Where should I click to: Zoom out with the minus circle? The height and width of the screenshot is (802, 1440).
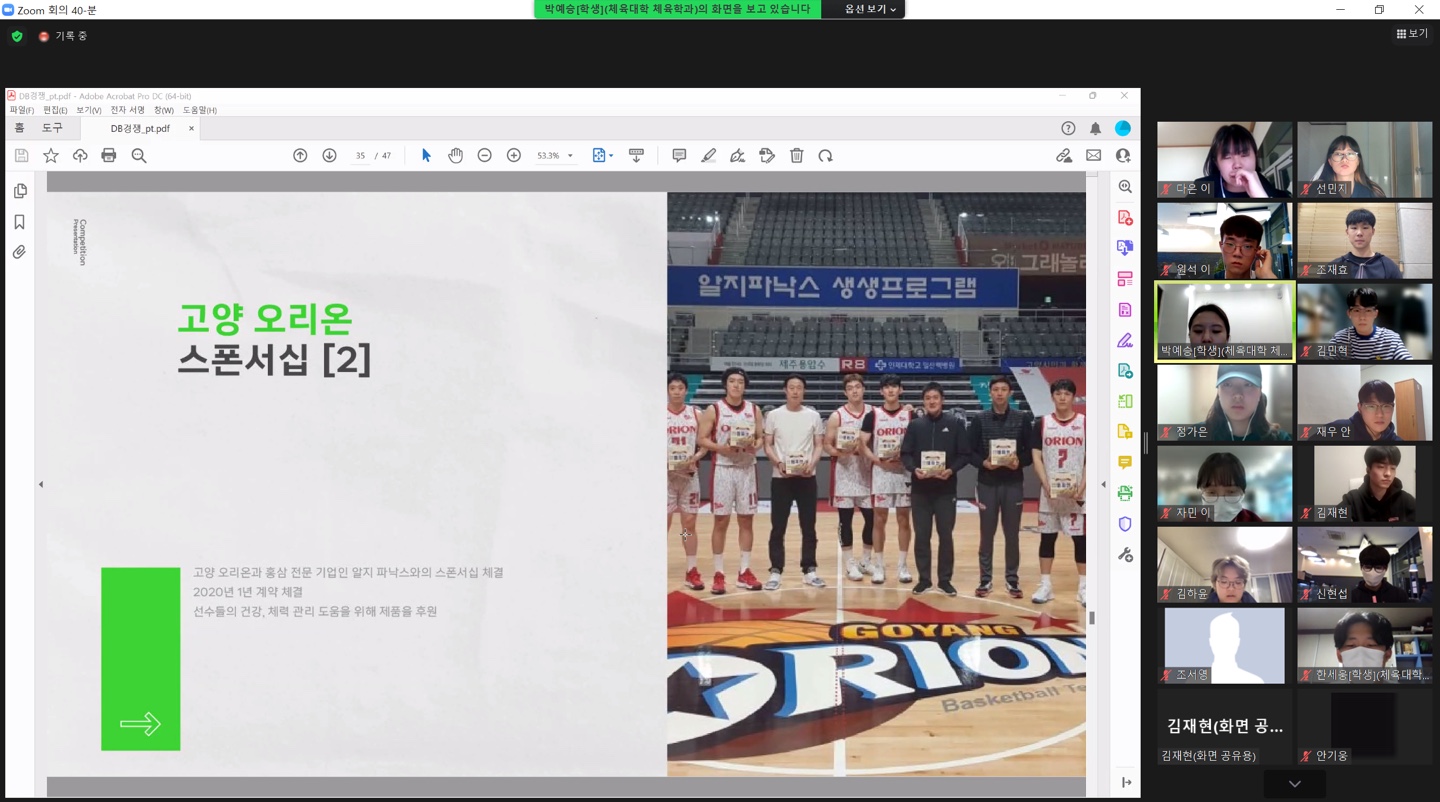pos(484,156)
